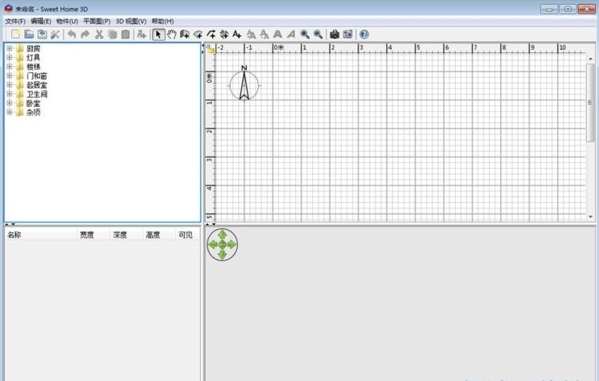This screenshot has width=599, height=381.
Task: Activate the create walls tool
Action: [185, 34]
